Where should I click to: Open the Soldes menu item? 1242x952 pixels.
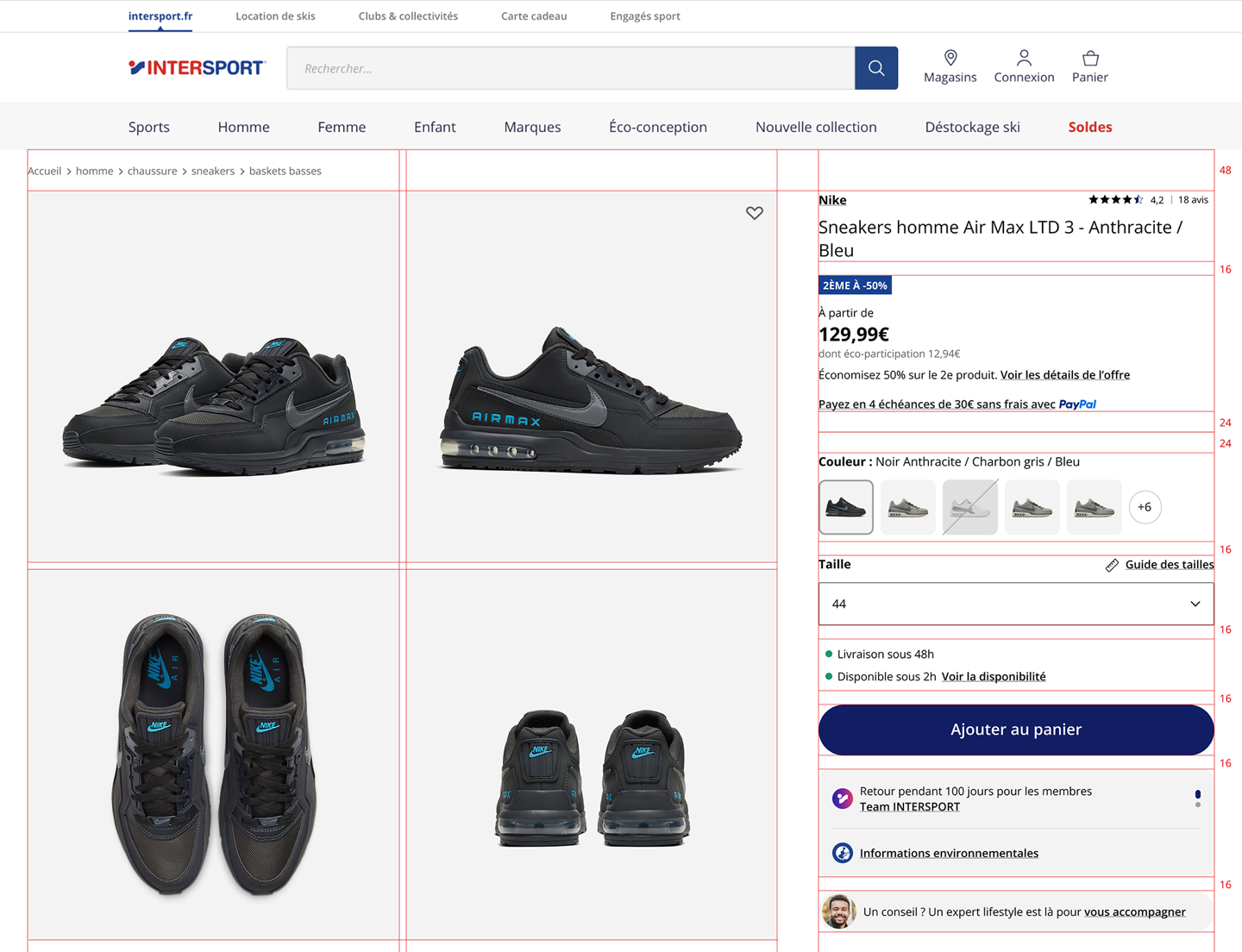click(x=1089, y=127)
